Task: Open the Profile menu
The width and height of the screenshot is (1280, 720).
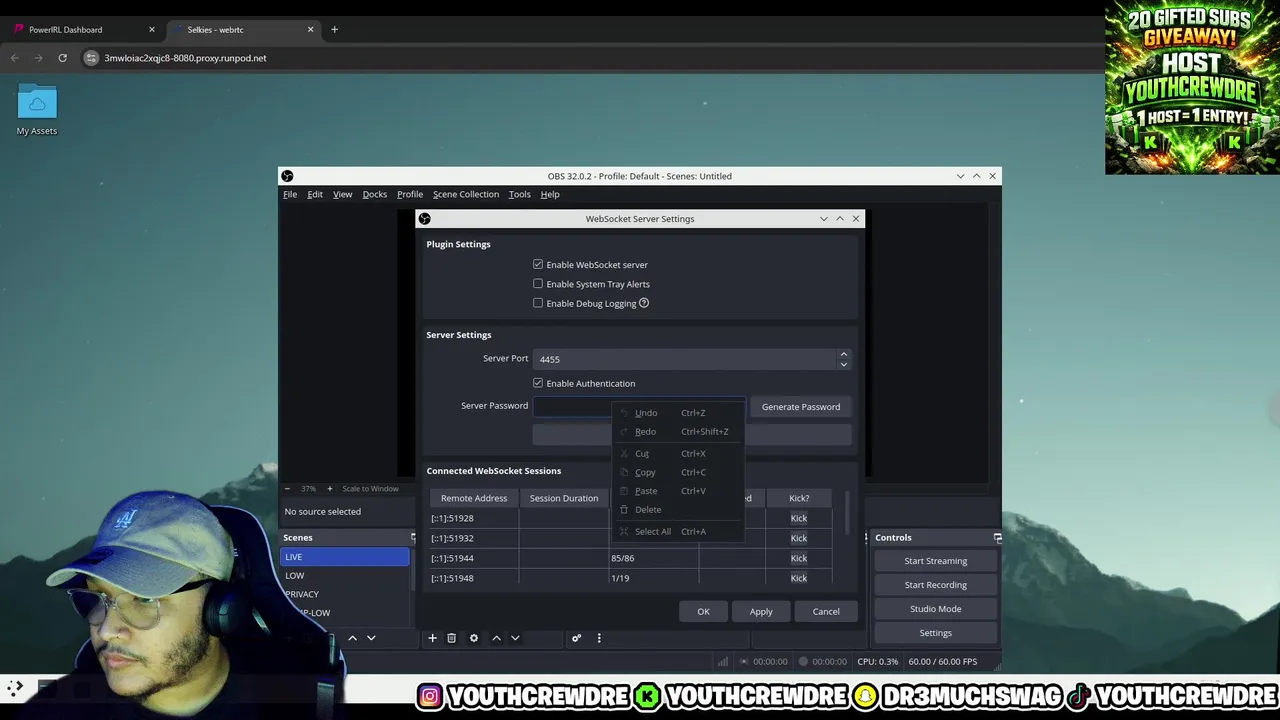Action: click(410, 194)
